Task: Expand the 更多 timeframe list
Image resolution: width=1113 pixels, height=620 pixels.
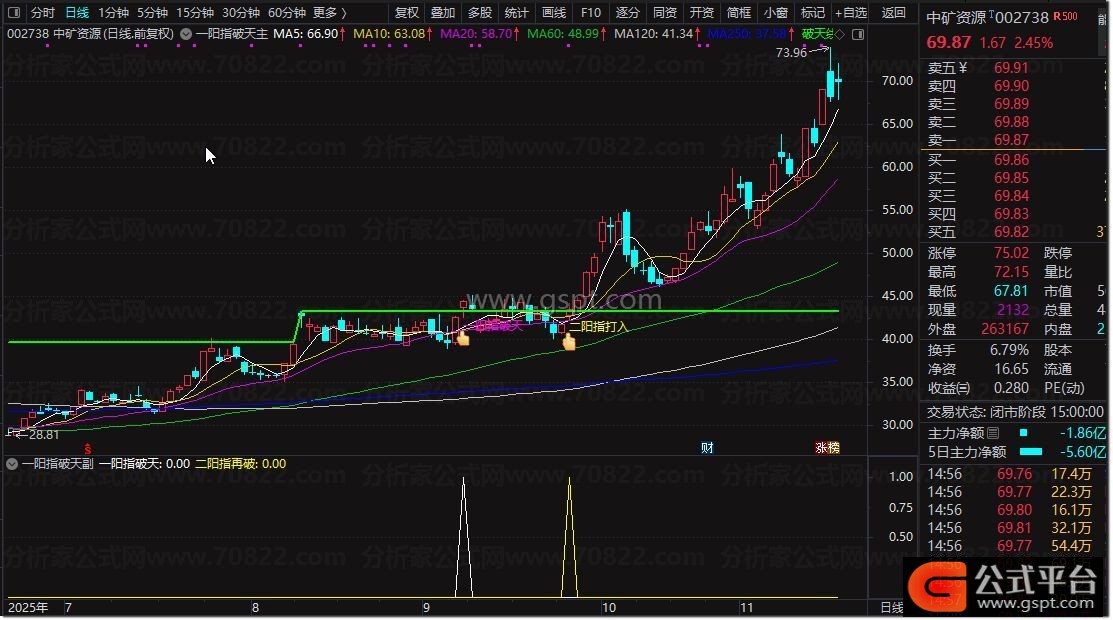Action: coord(330,13)
